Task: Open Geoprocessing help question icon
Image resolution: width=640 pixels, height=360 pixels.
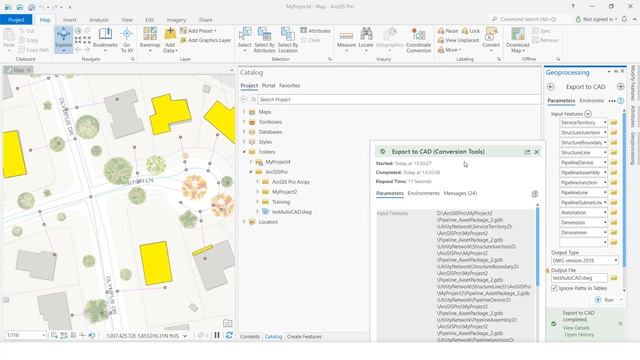Action: [620, 101]
